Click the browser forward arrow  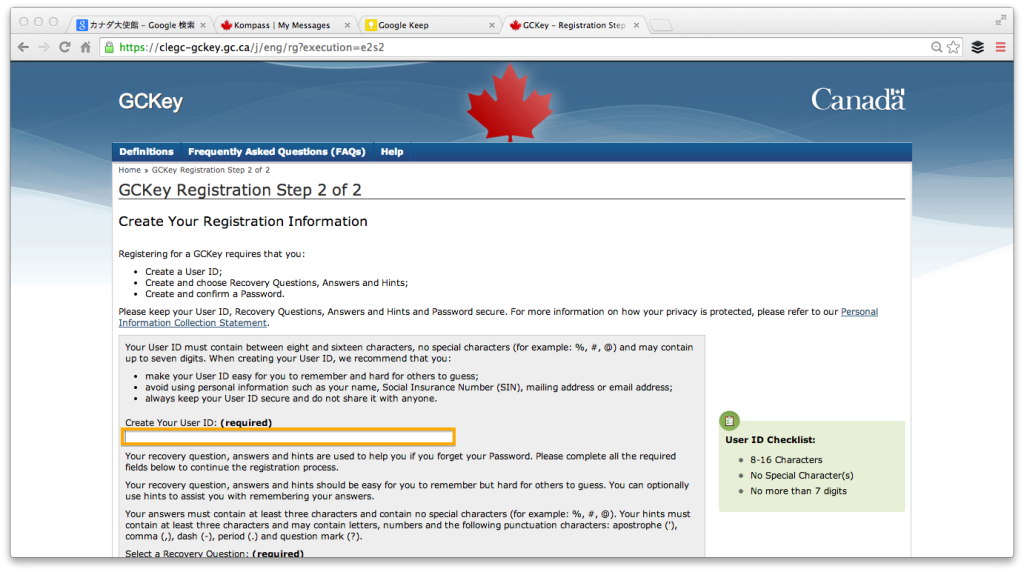[43, 47]
